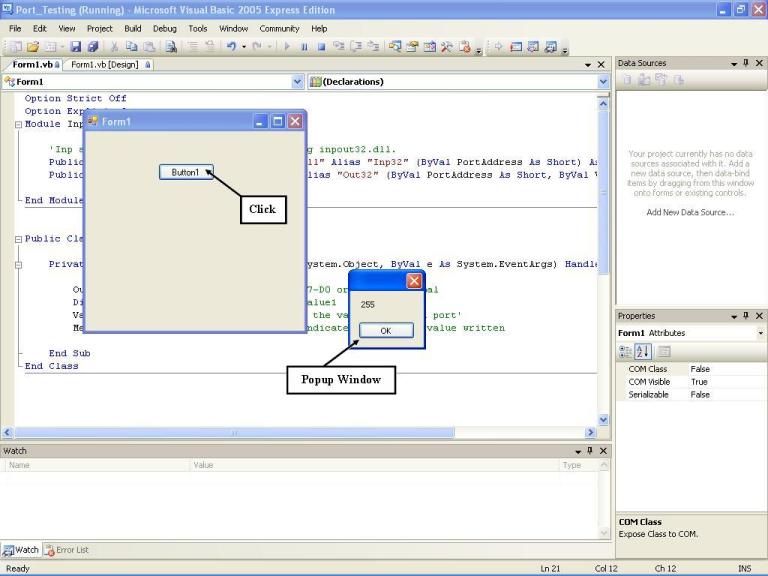Screen dimensions: 768x576
Task: Click the Step Out debug icon
Action: [x=373, y=47]
